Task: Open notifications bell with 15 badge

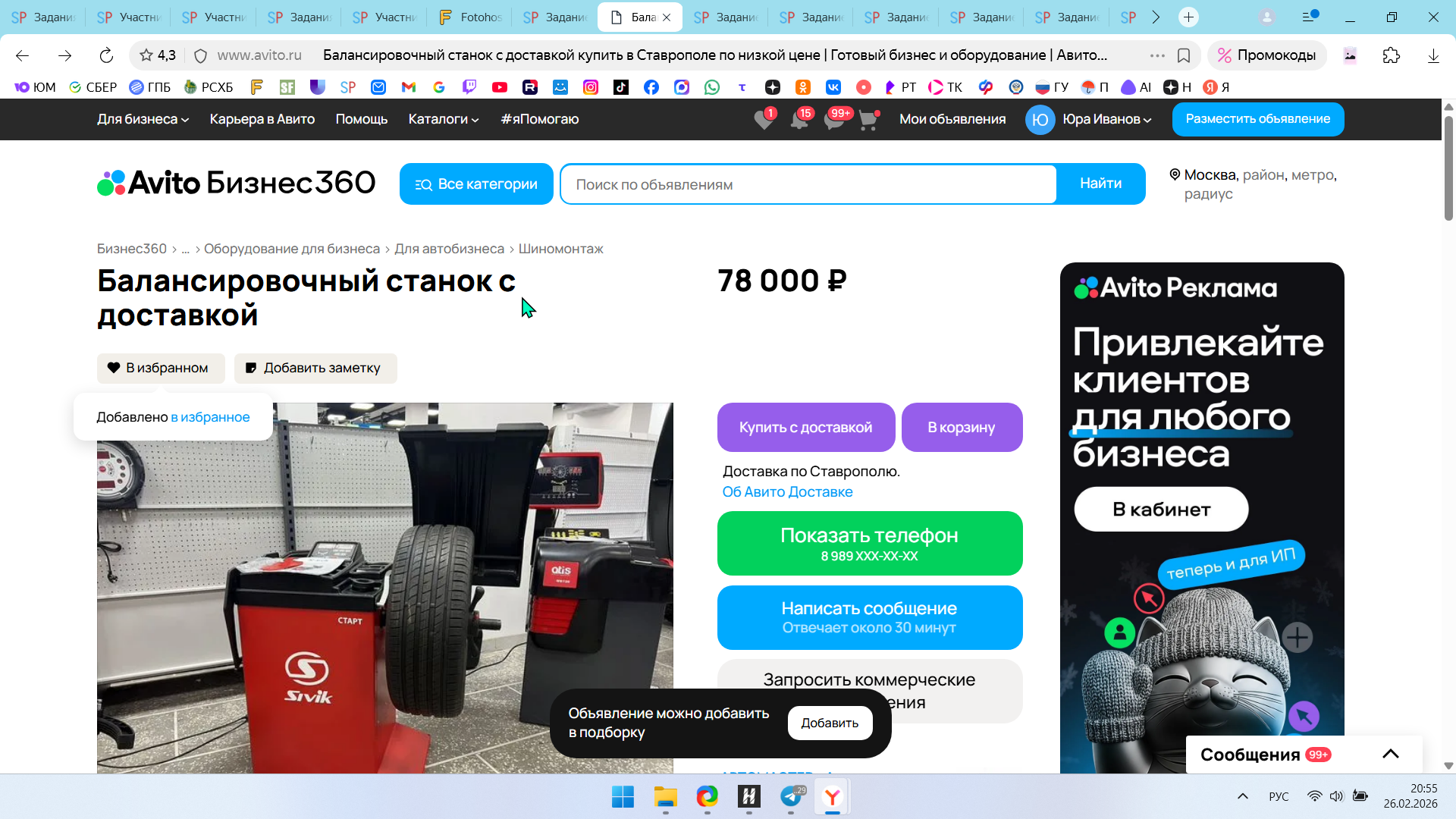Action: click(x=799, y=120)
